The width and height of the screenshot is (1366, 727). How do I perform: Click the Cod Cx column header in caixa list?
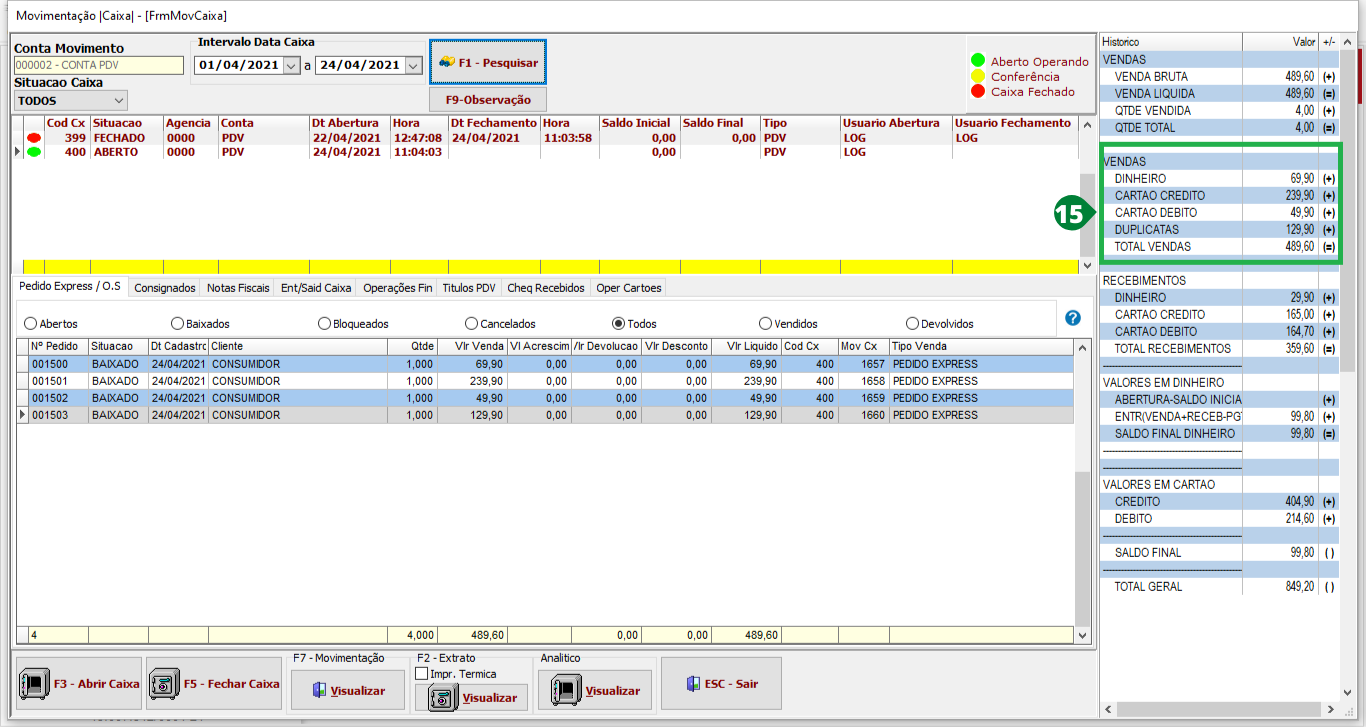(66, 123)
